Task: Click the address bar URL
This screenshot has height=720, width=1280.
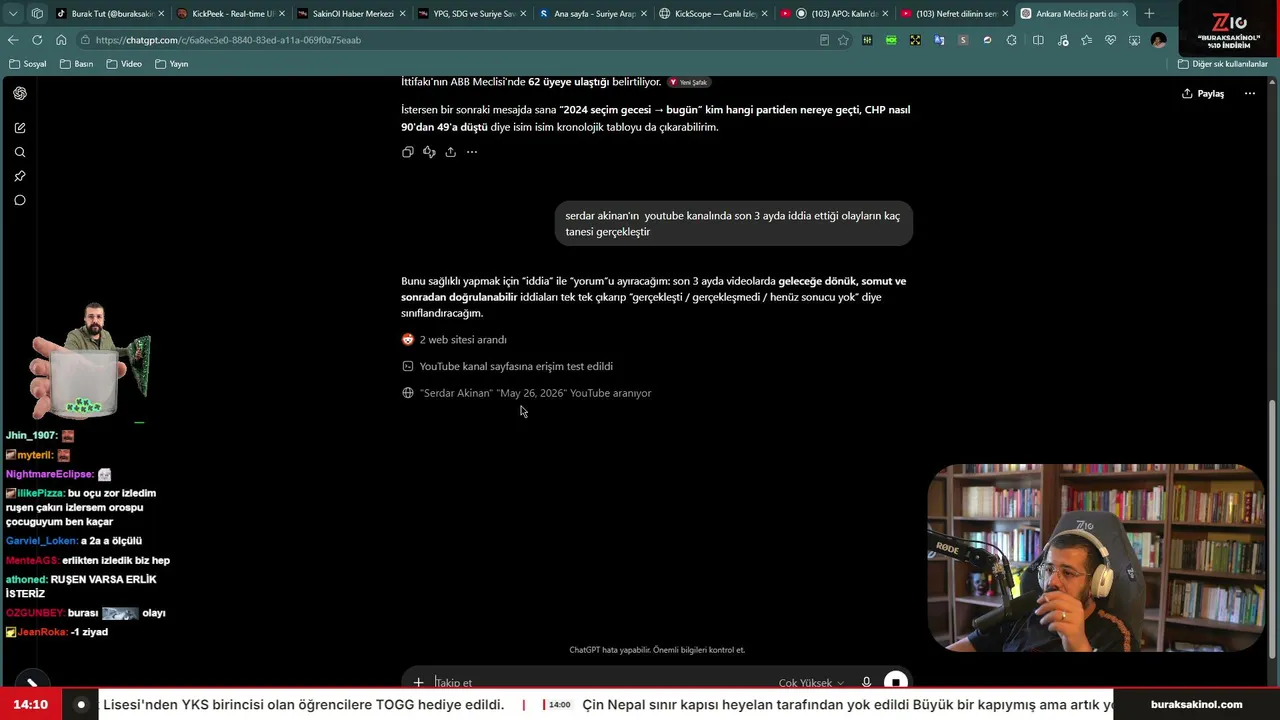Action: pos(229,40)
